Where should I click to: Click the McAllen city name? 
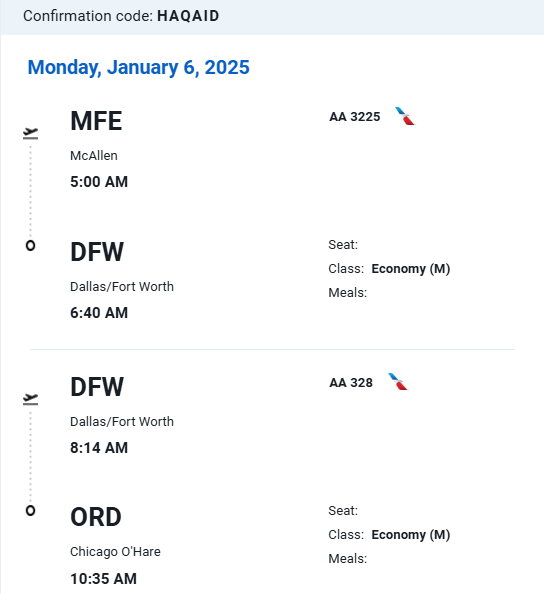[94, 156]
